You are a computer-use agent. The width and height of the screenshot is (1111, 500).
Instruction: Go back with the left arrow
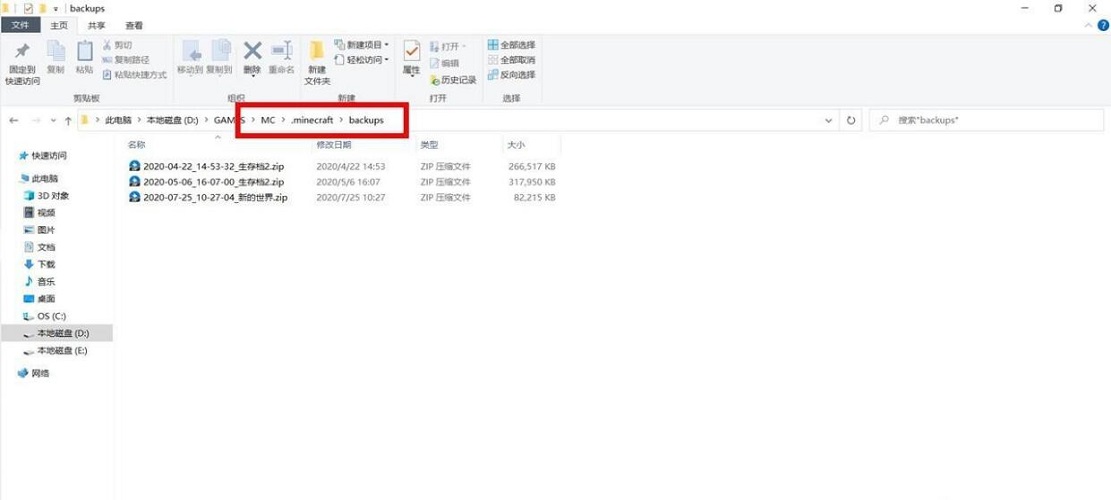pos(13,120)
